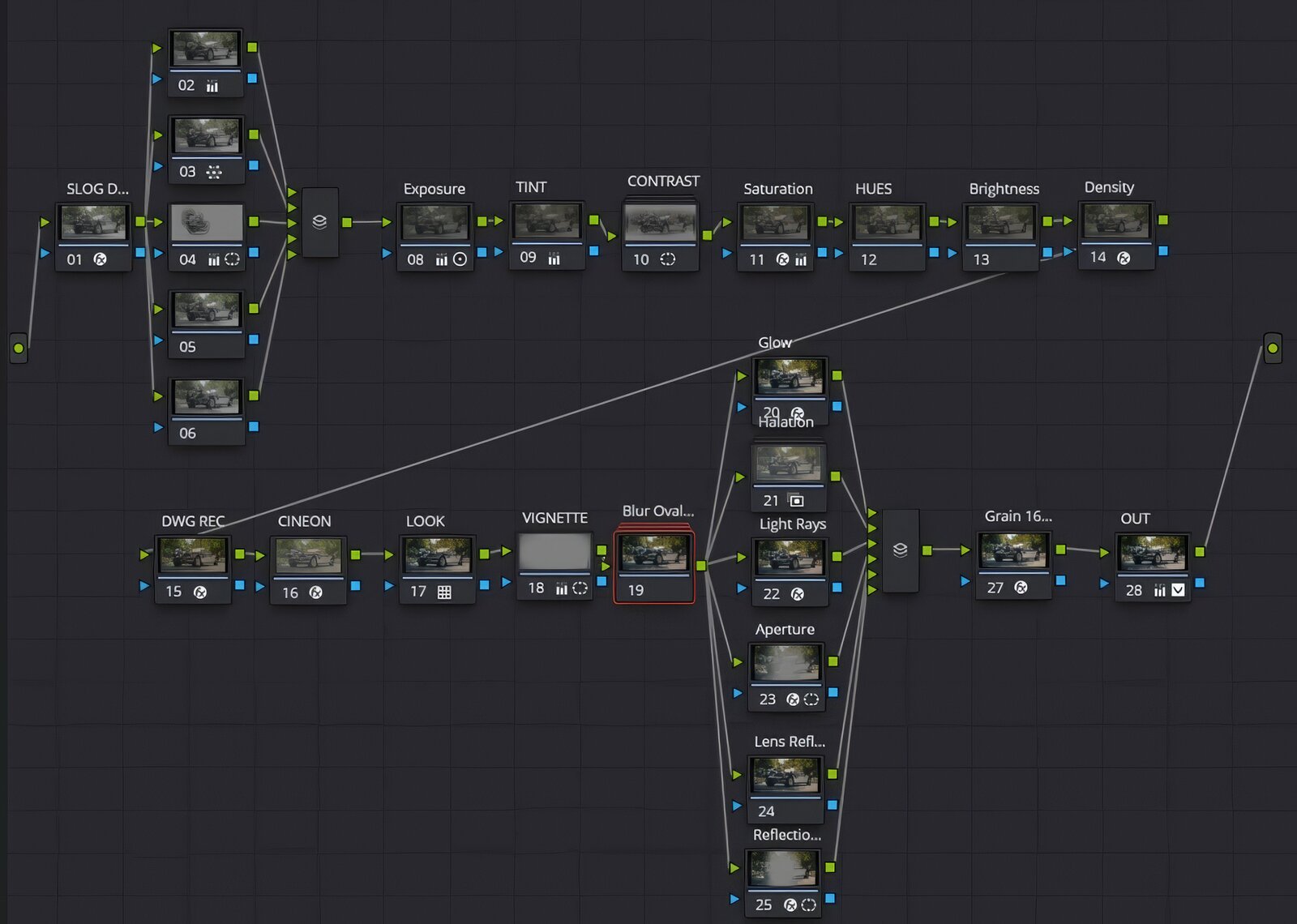Click the dashed window icon on node 18

click(580, 588)
